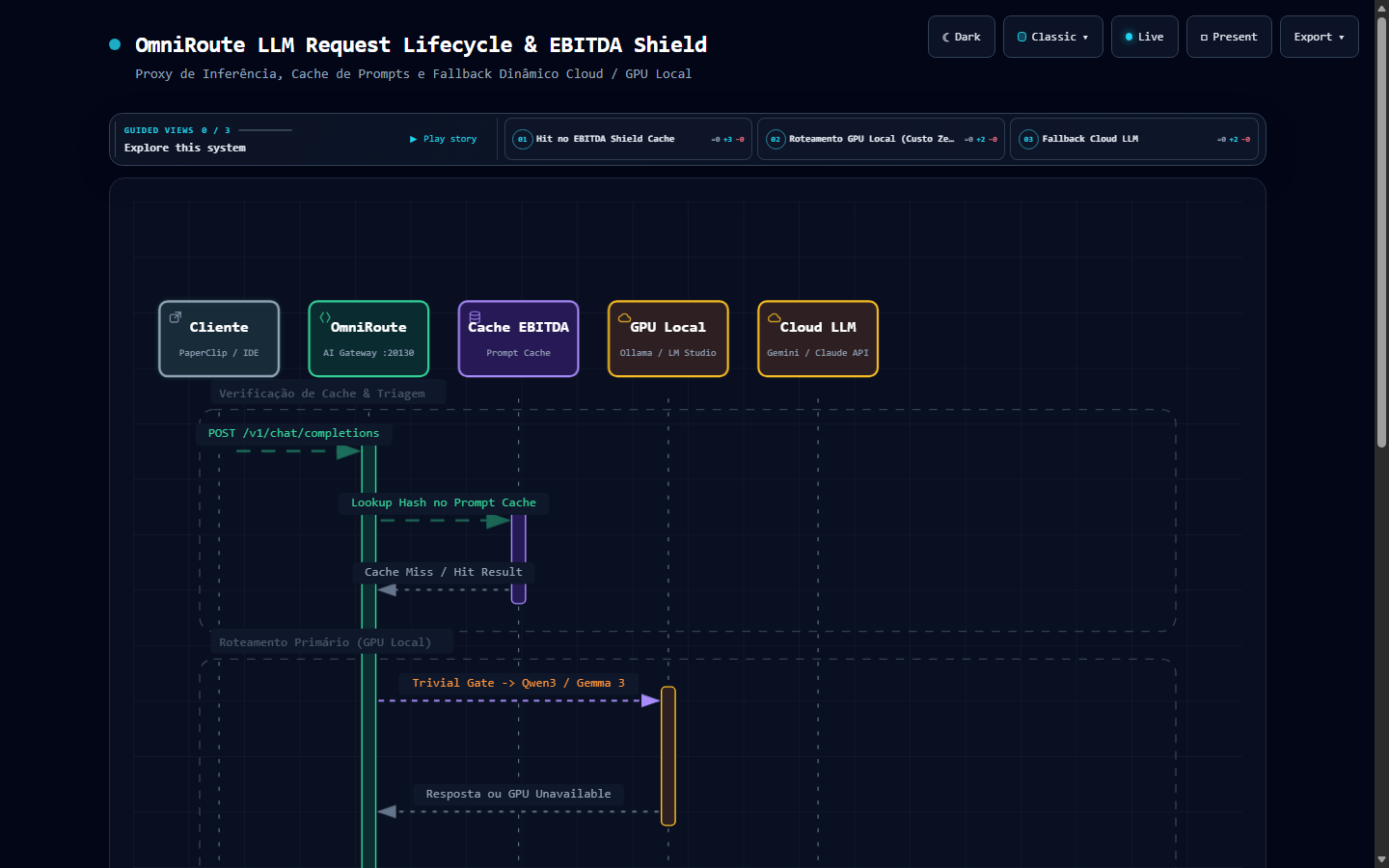1389x868 pixels.
Task: Click the external-link icon on Cliente card
Action: (x=176, y=316)
